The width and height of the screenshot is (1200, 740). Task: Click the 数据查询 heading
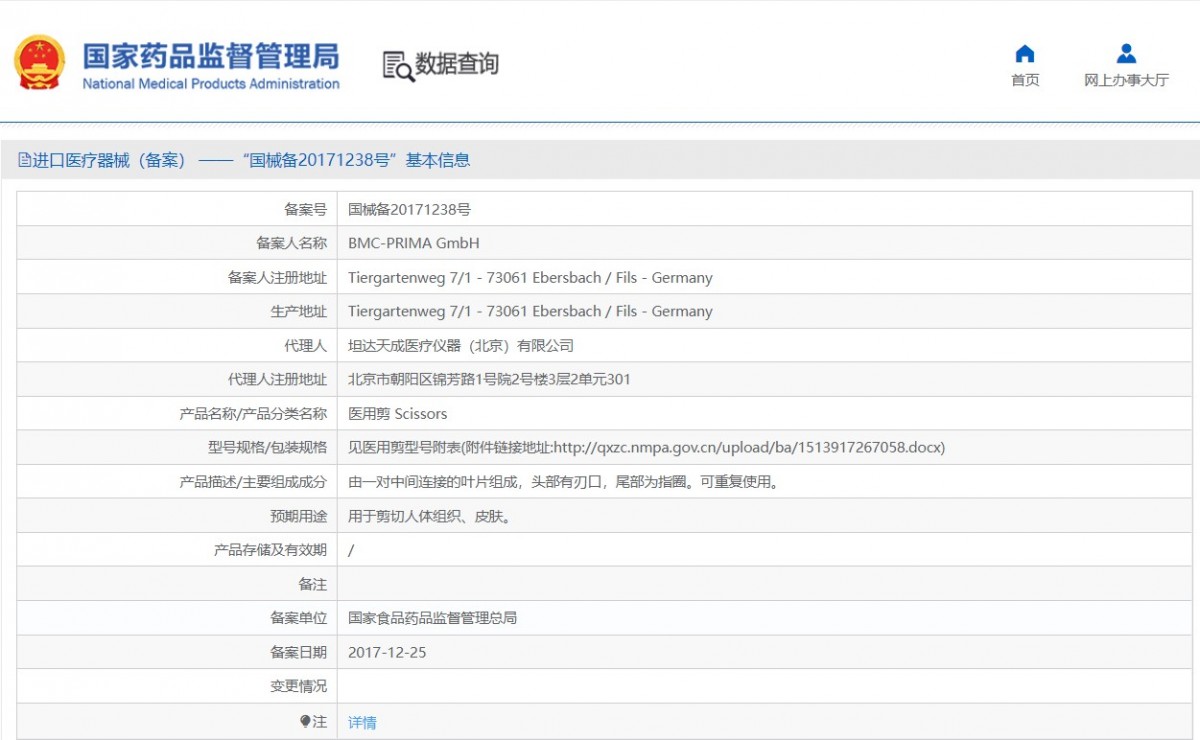(457, 64)
